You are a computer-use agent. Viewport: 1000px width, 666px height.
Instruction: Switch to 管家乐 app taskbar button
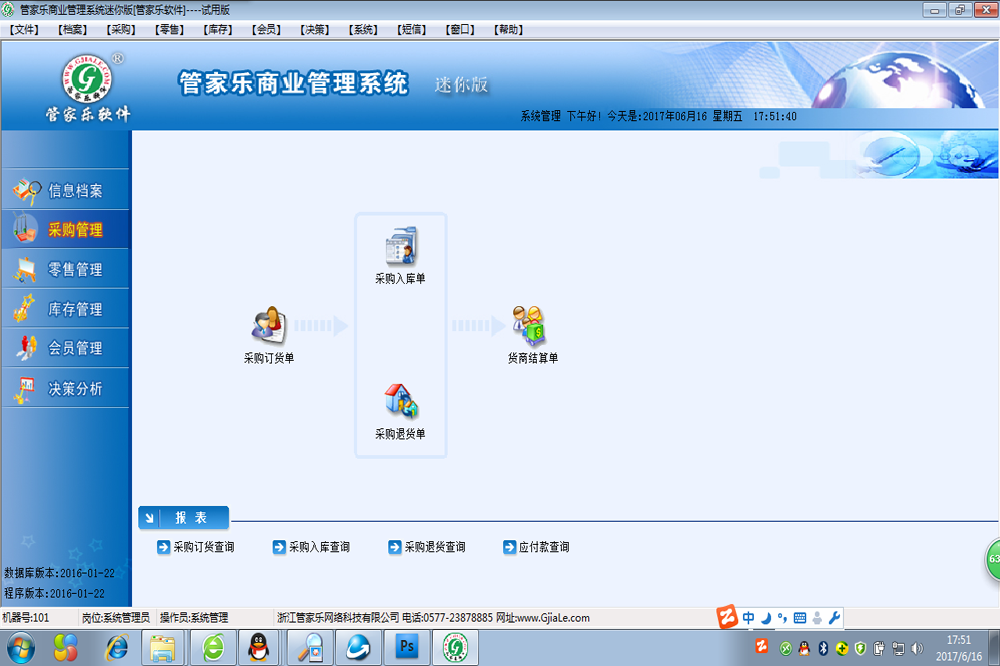coord(455,648)
